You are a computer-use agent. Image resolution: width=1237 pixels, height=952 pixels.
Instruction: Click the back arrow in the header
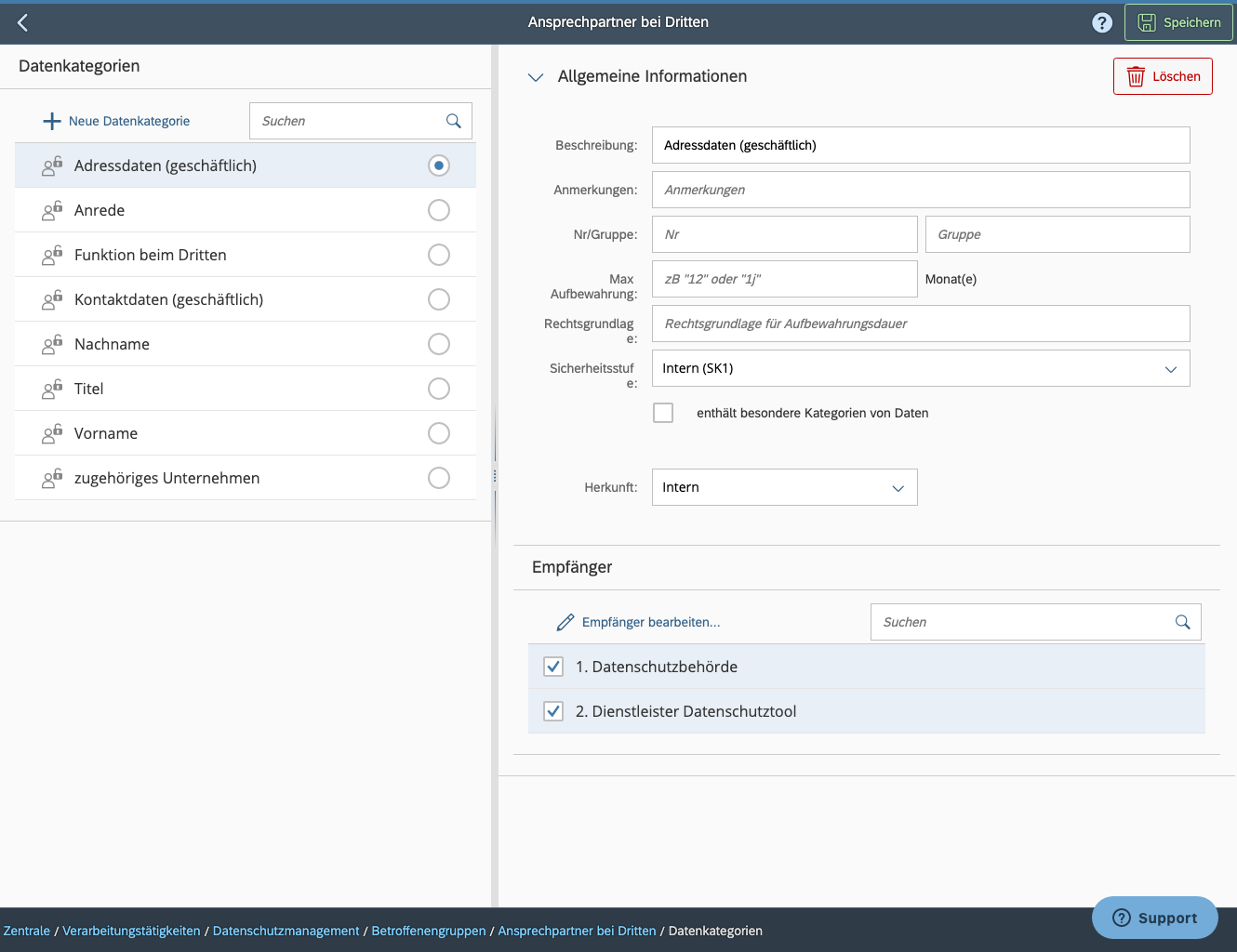tap(22, 22)
